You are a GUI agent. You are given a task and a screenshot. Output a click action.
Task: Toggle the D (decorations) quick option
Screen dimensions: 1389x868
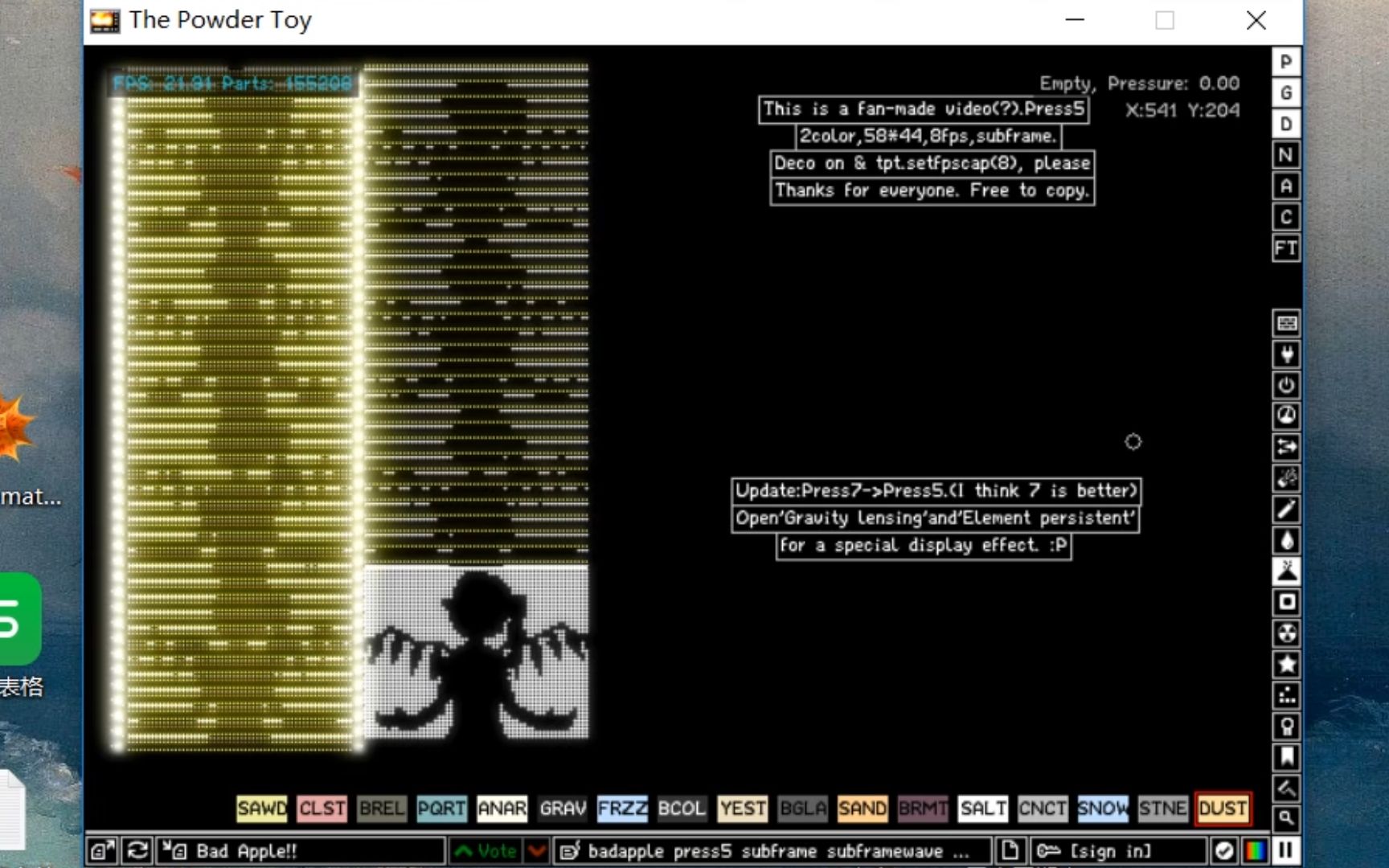click(x=1286, y=124)
